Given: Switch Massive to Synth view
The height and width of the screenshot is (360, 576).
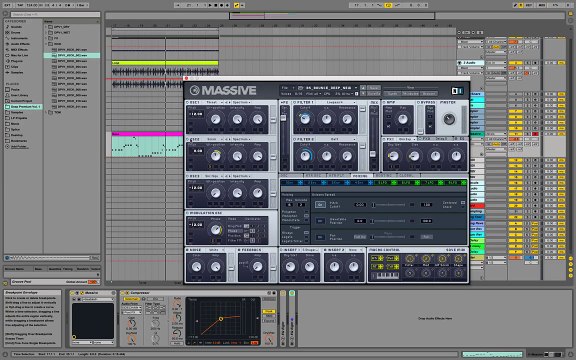Looking at the screenshot, I should tap(392, 94).
